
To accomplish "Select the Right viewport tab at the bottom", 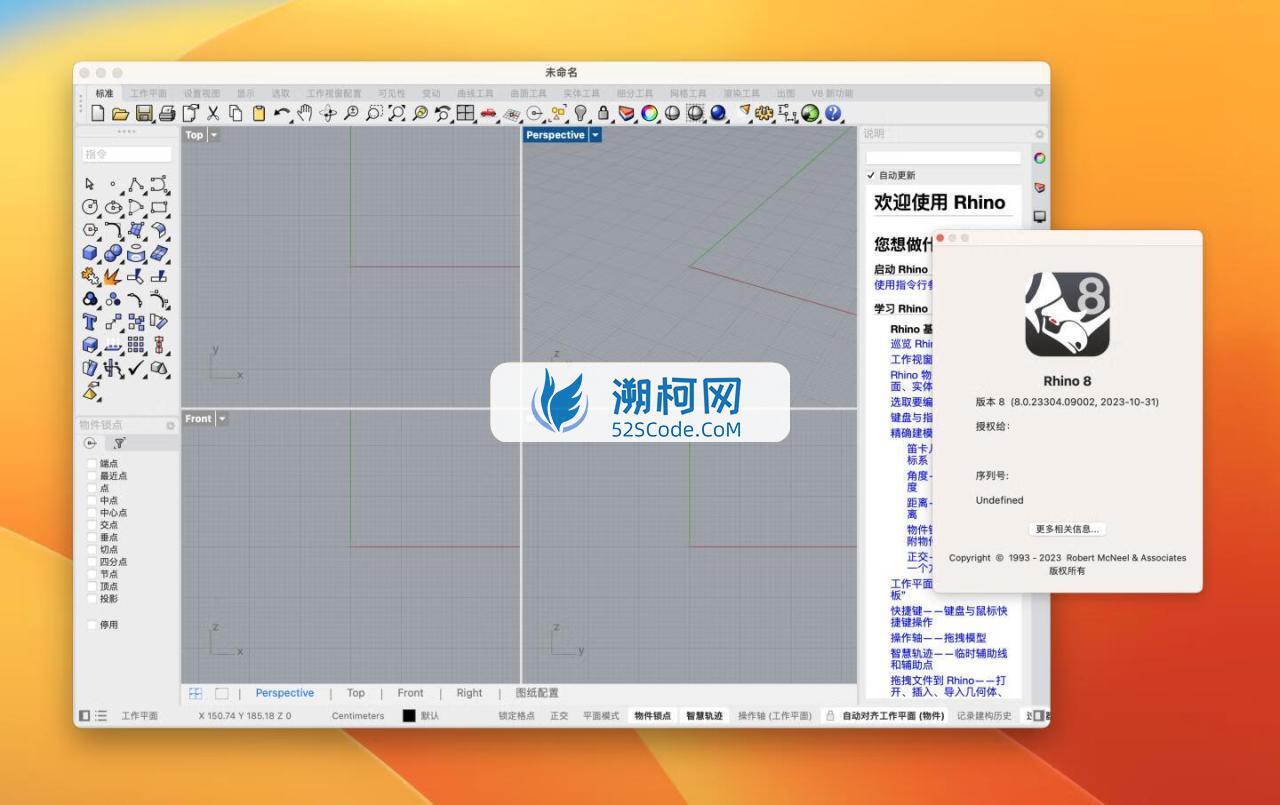I will click(x=469, y=693).
